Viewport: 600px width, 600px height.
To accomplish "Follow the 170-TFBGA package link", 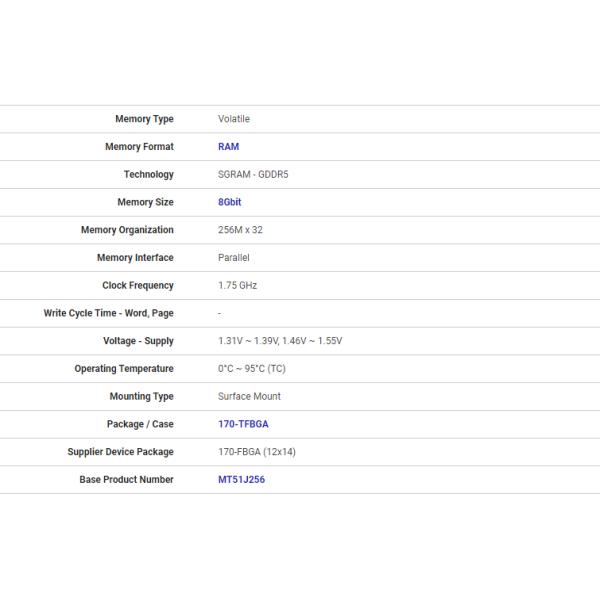I will (x=243, y=424).
